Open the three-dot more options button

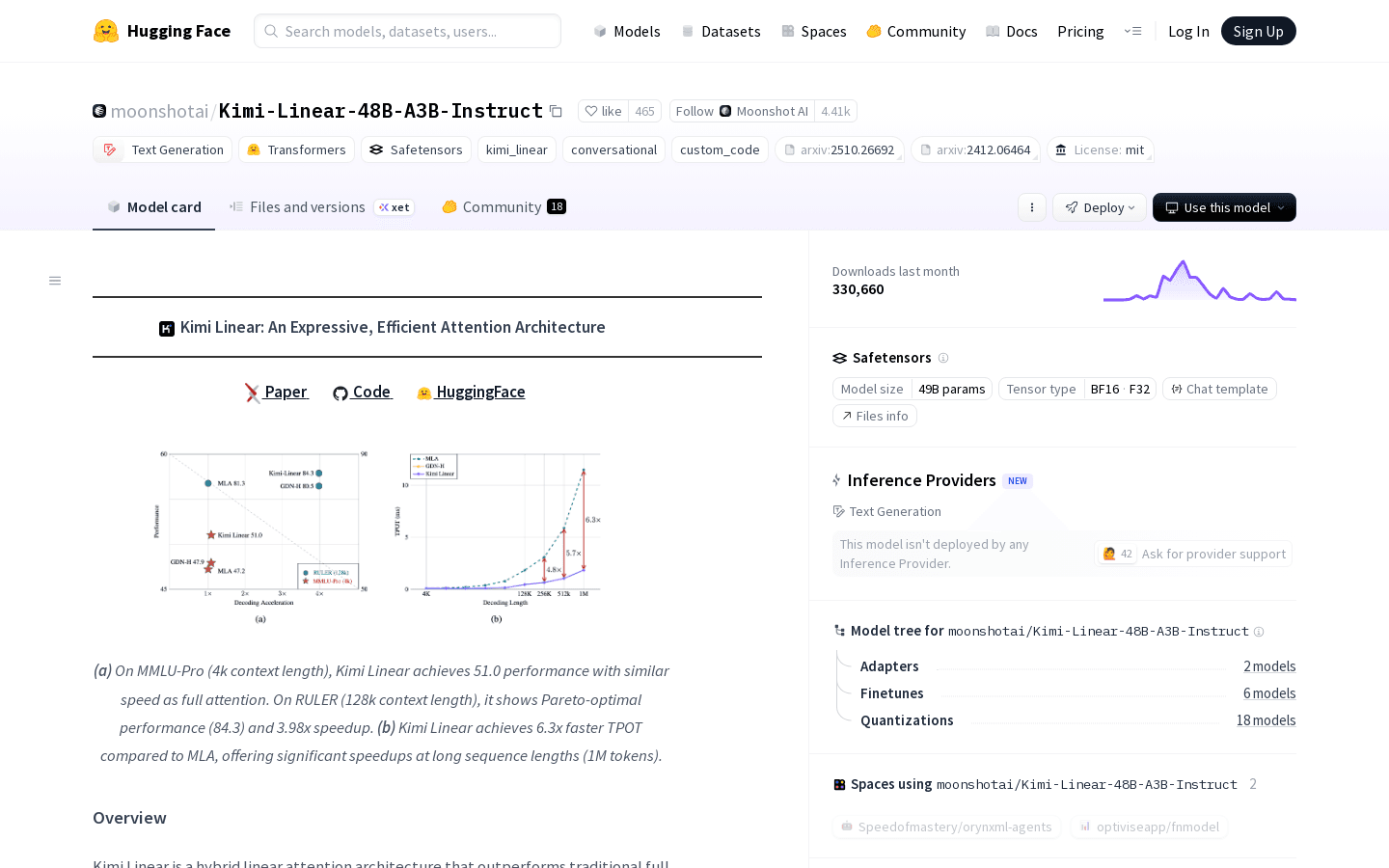tap(1032, 207)
